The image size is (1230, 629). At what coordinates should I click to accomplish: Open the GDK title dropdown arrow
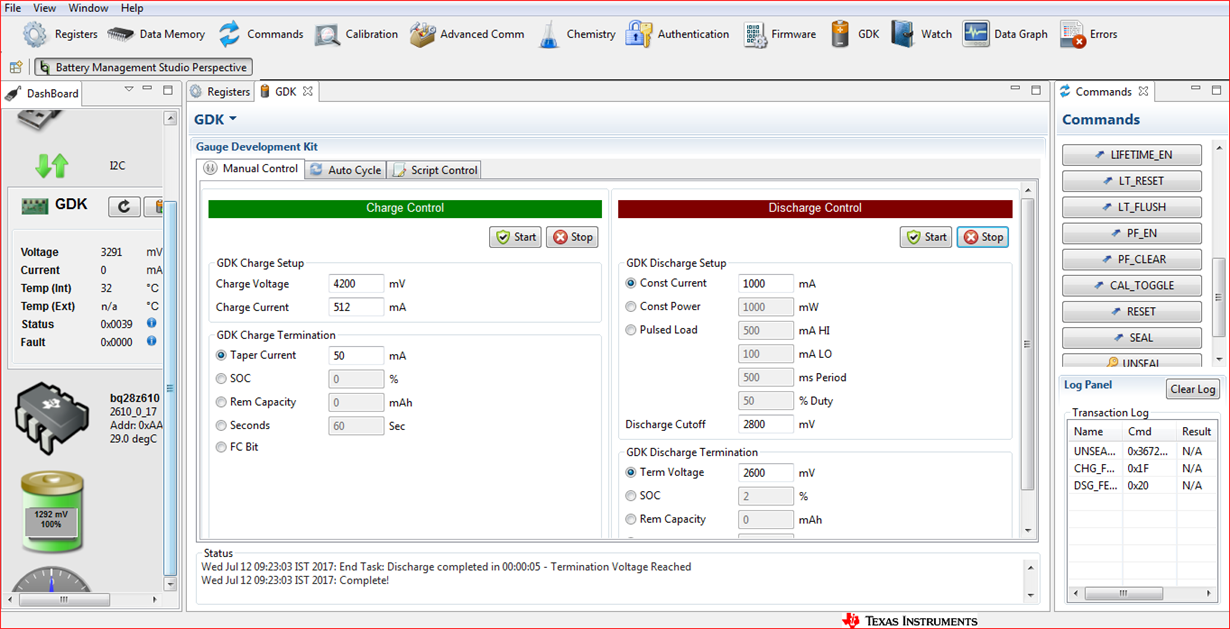pos(233,119)
